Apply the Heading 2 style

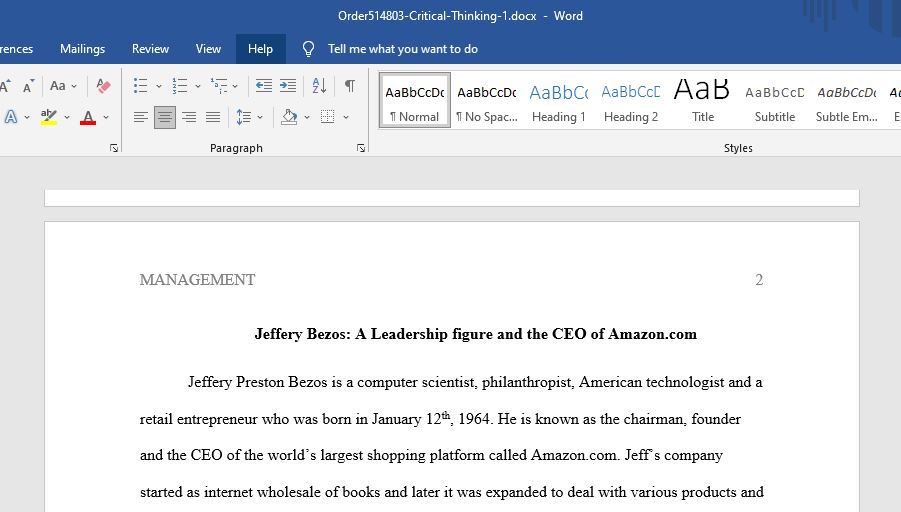630,101
